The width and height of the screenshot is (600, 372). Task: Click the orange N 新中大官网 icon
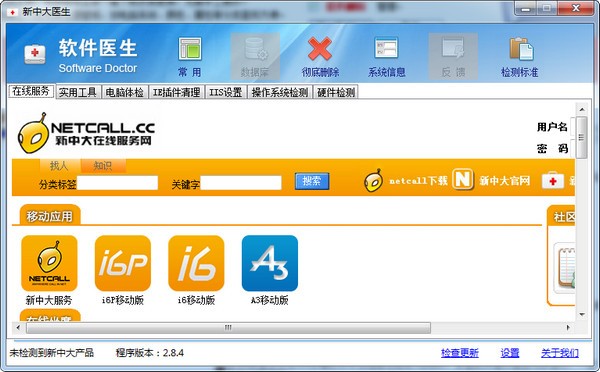point(463,179)
